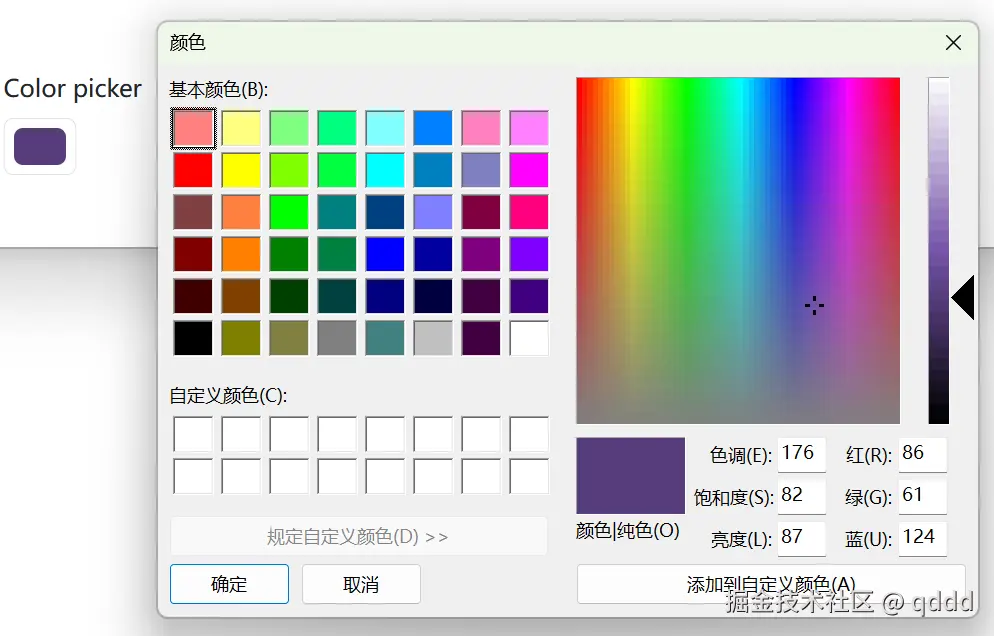
Task: Select the pale cyan basic color in first row
Action: pos(385,128)
